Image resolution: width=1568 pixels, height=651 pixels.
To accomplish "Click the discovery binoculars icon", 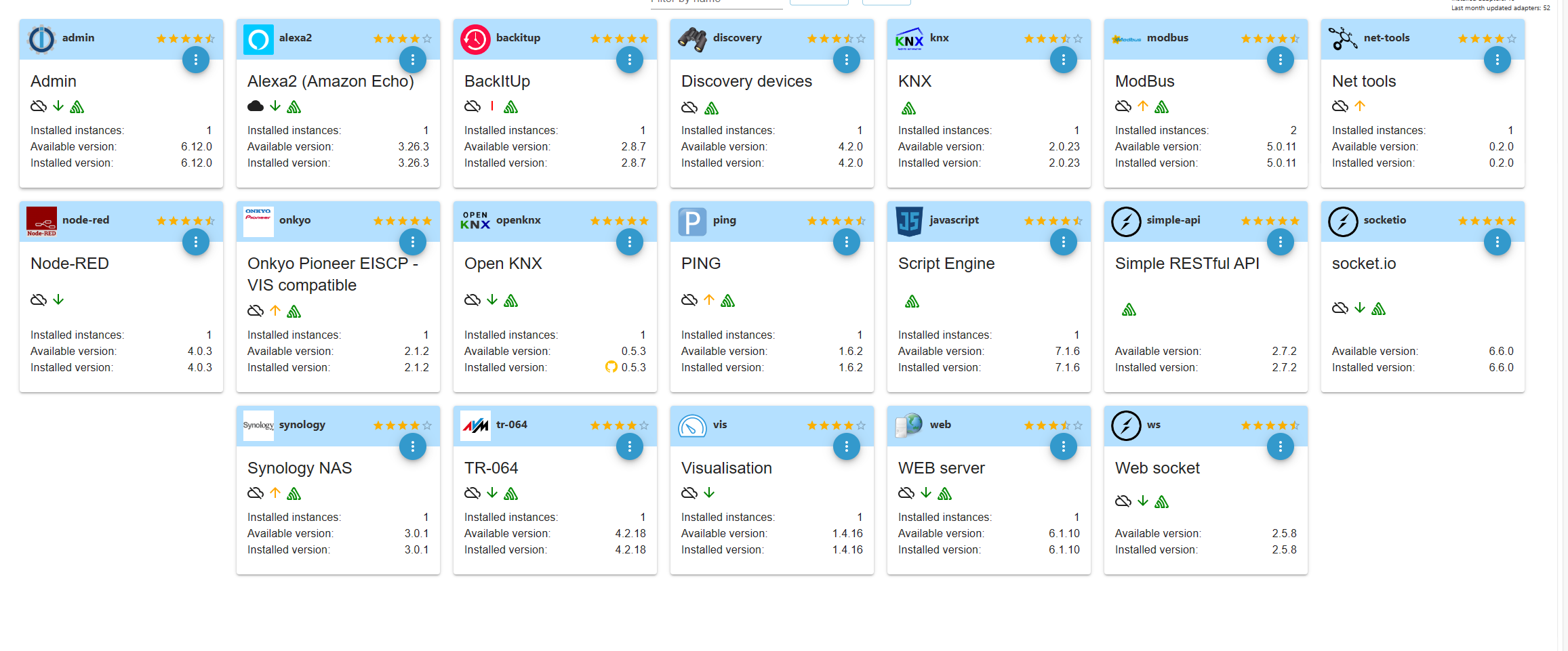I will (692, 39).
